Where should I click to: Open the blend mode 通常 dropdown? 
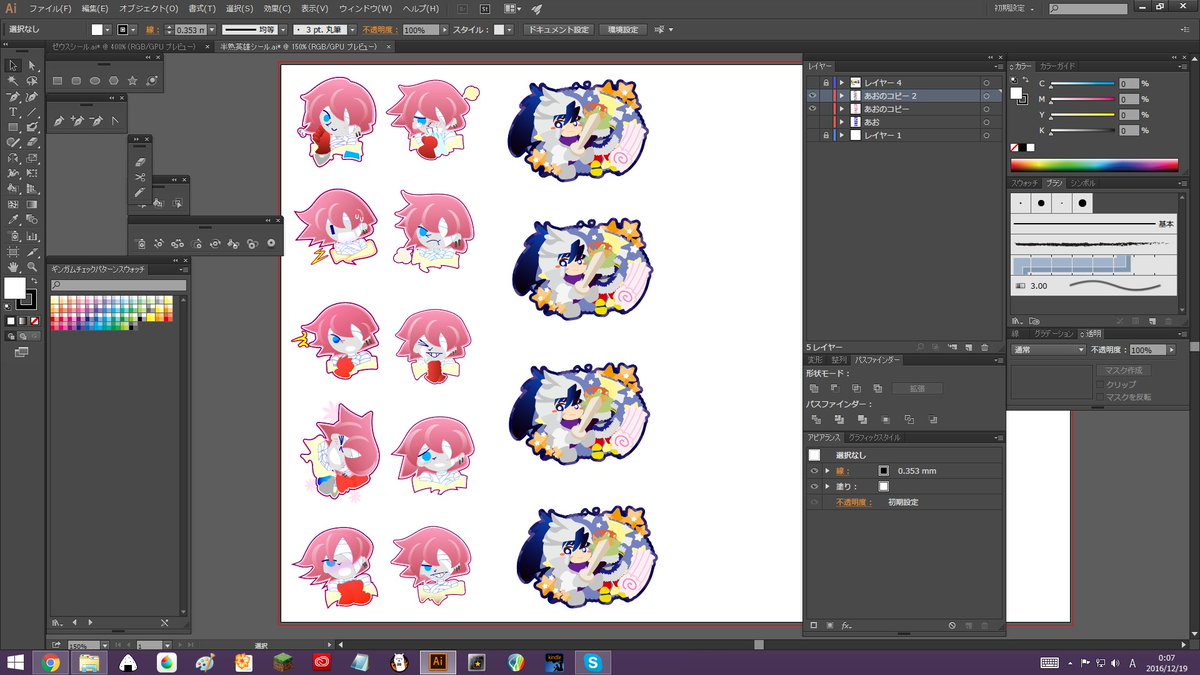(x=1048, y=350)
